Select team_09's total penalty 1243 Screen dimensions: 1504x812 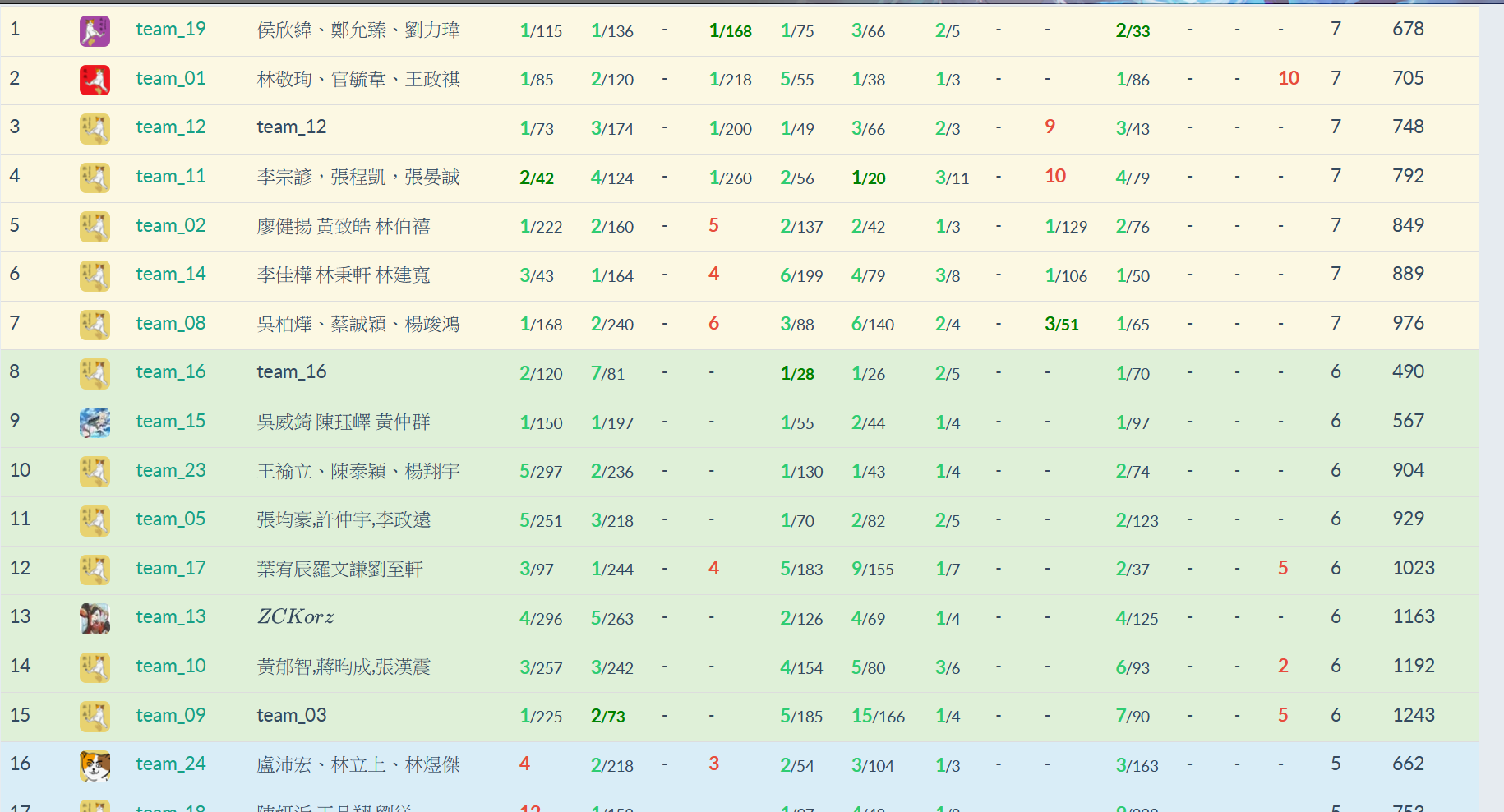[x=1414, y=716]
